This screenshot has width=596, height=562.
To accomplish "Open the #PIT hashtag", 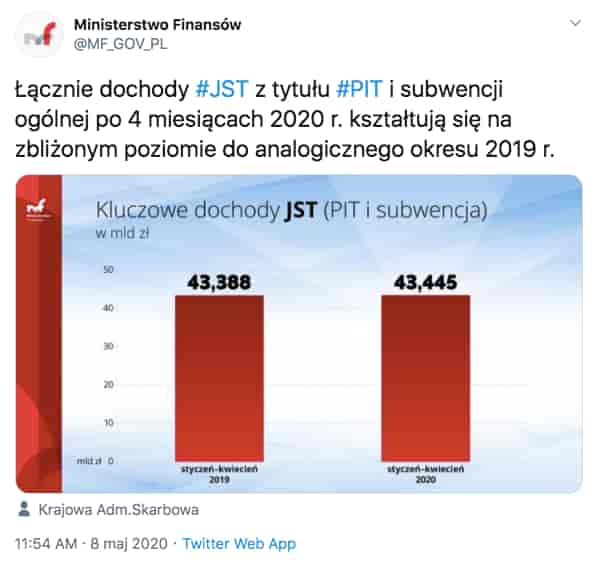I will click(359, 89).
